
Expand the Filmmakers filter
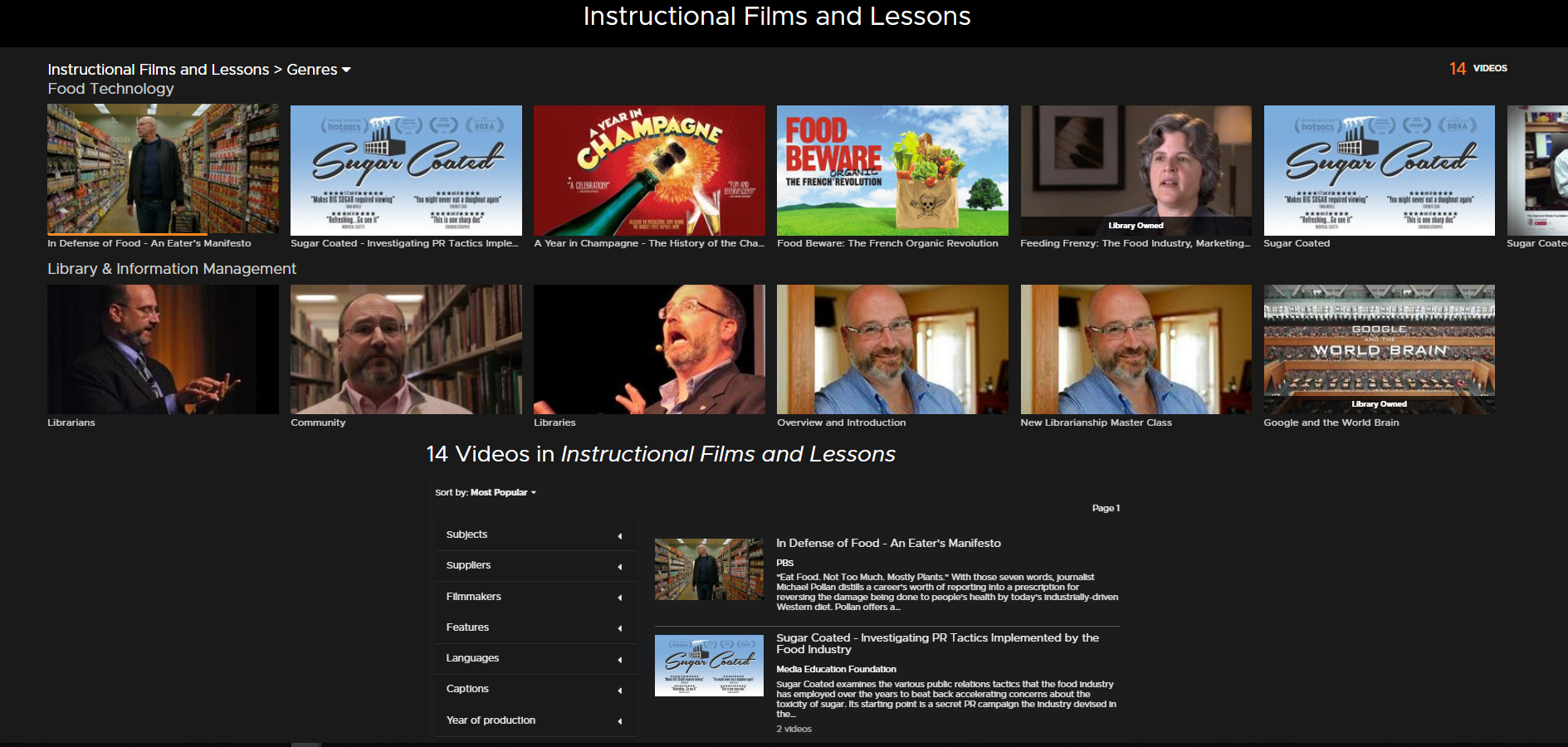(x=535, y=597)
